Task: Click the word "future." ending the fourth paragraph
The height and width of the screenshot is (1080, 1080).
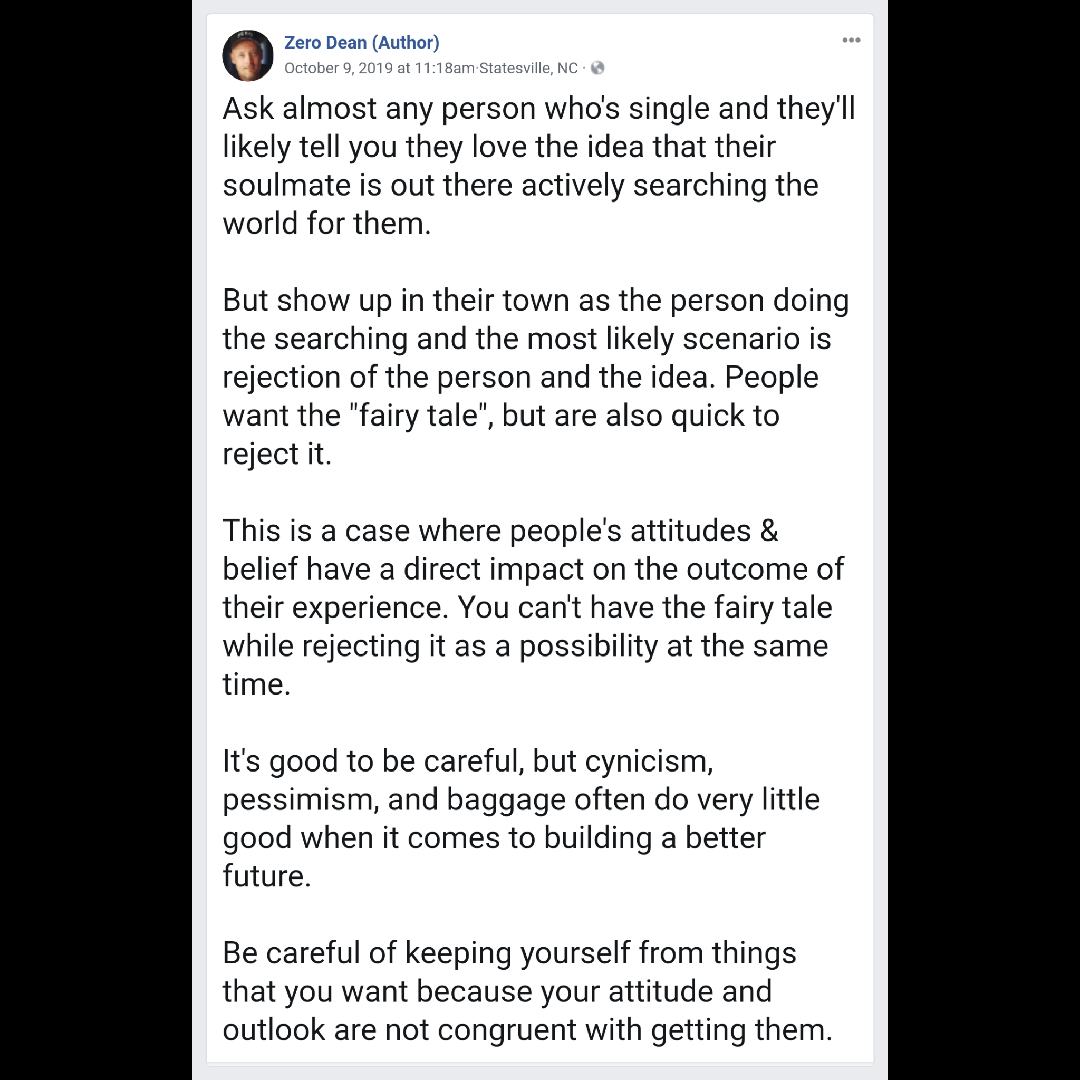Action: pos(267,876)
